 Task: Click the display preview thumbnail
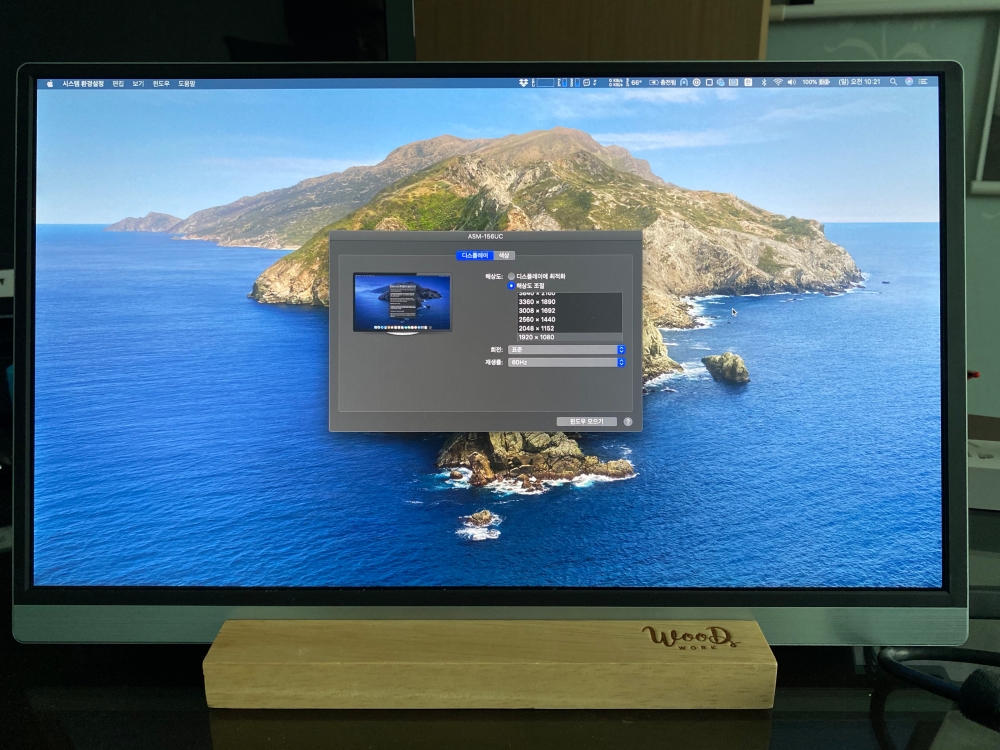pos(402,303)
